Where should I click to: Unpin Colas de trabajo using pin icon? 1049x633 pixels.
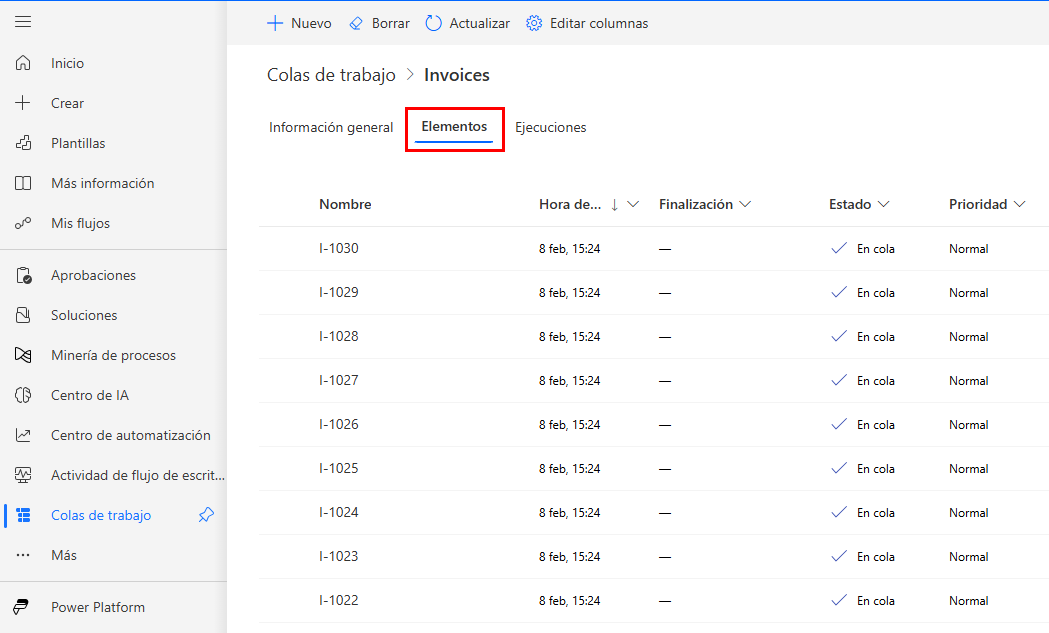[206, 515]
